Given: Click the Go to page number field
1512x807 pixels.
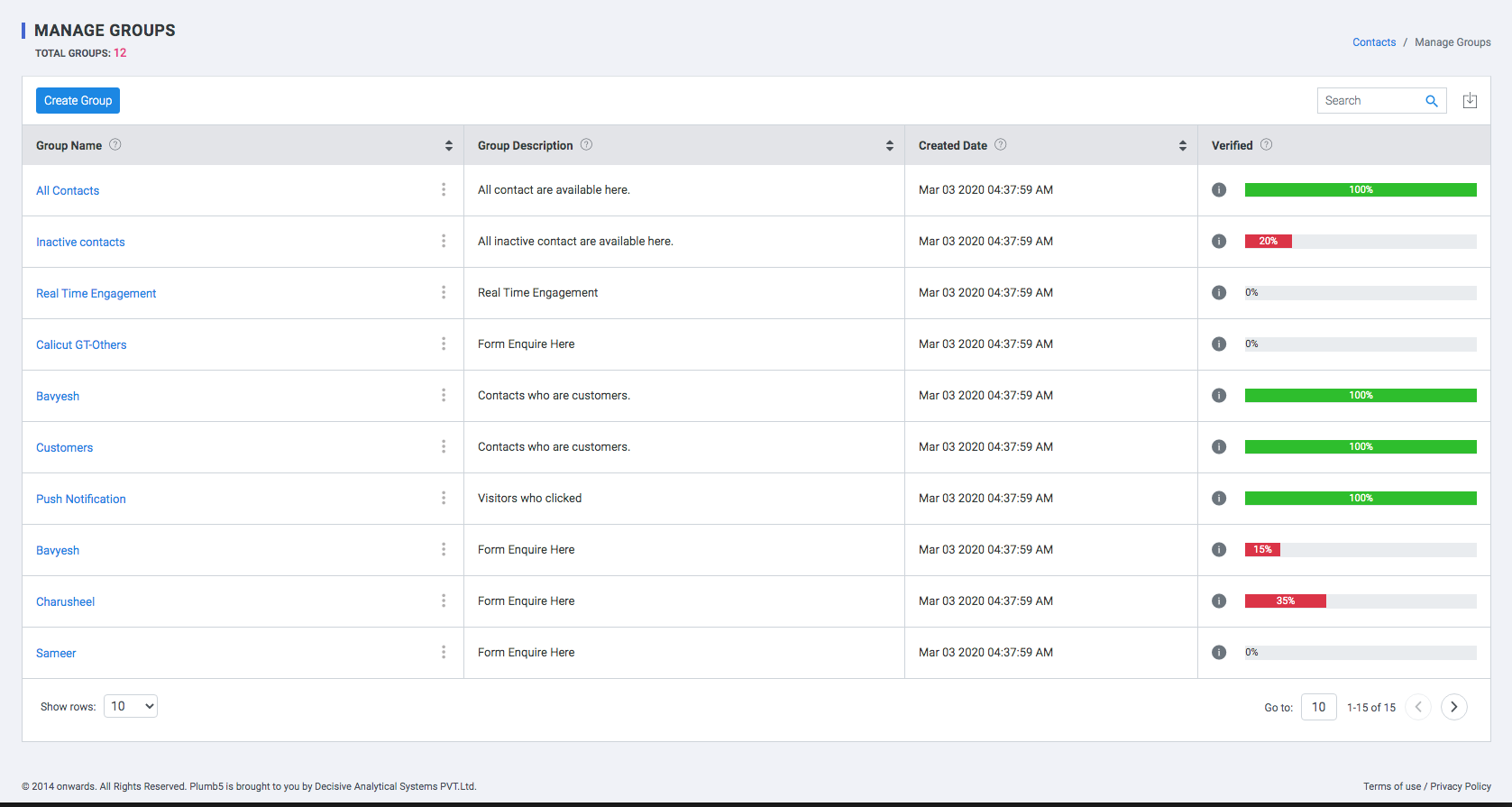Looking at the screenshot, I should click(x=1319, y=707).
